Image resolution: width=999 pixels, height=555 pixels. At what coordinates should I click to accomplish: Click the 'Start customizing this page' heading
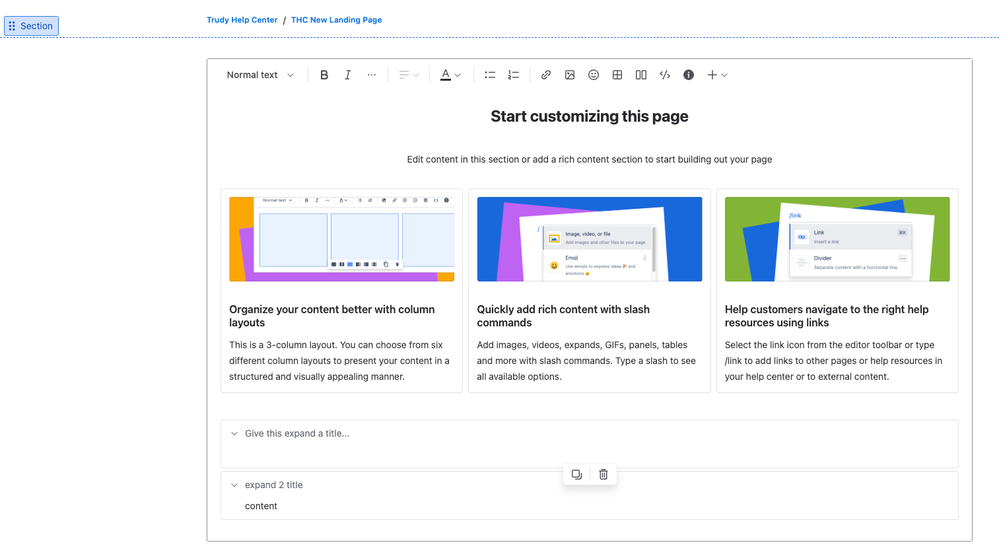click(x=589, y=117)
